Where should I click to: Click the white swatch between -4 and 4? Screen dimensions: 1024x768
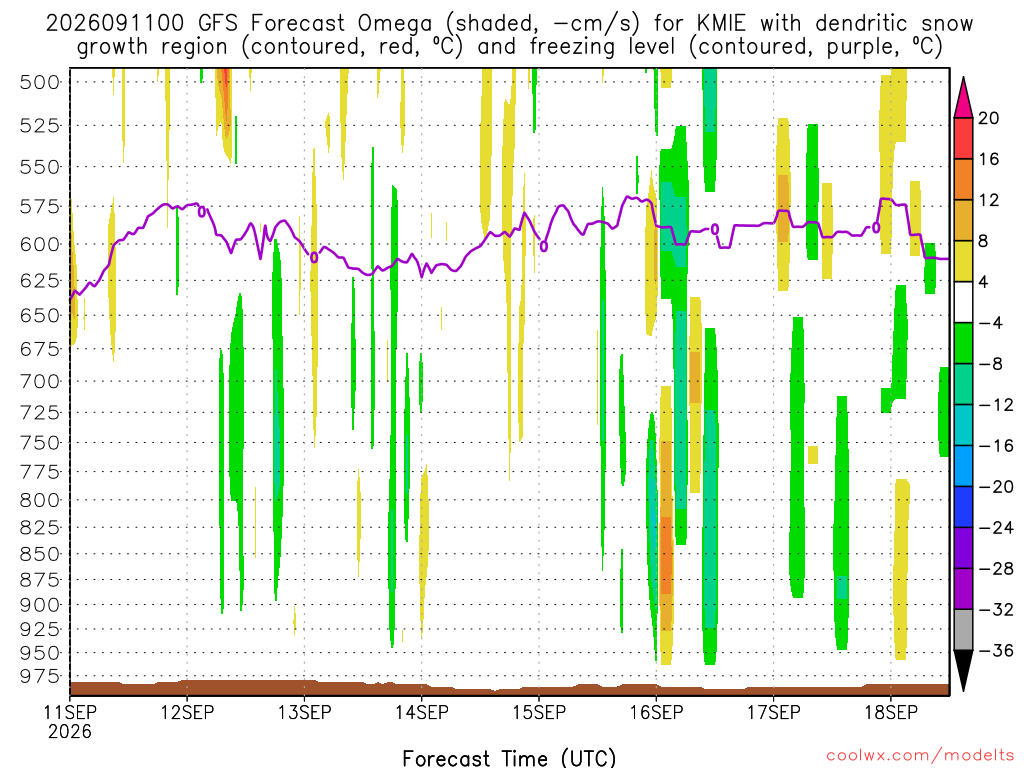click(x=963, y=302)
